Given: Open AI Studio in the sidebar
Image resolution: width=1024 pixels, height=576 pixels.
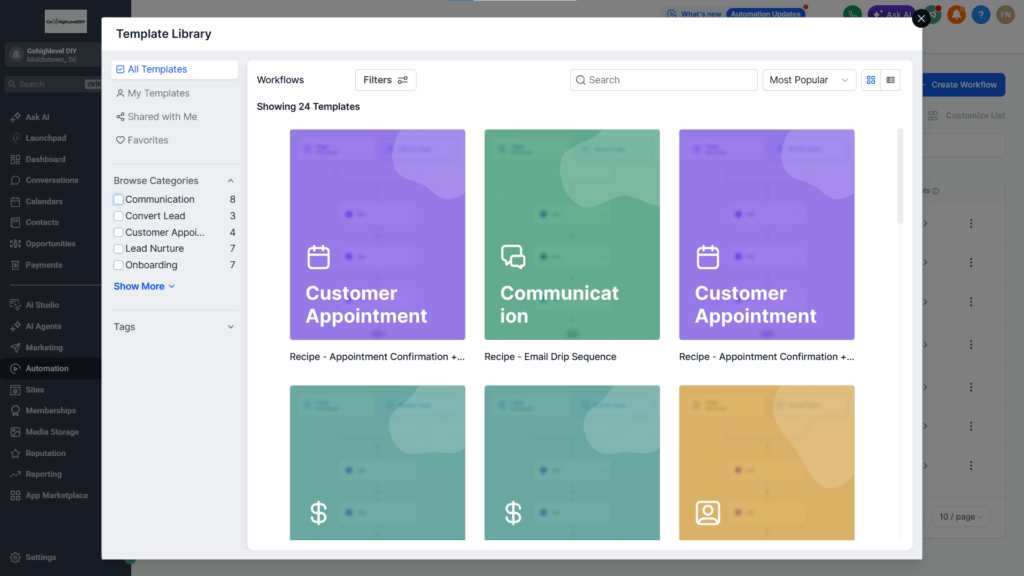Looking at the screenshot, I should (x=42, y=305).
